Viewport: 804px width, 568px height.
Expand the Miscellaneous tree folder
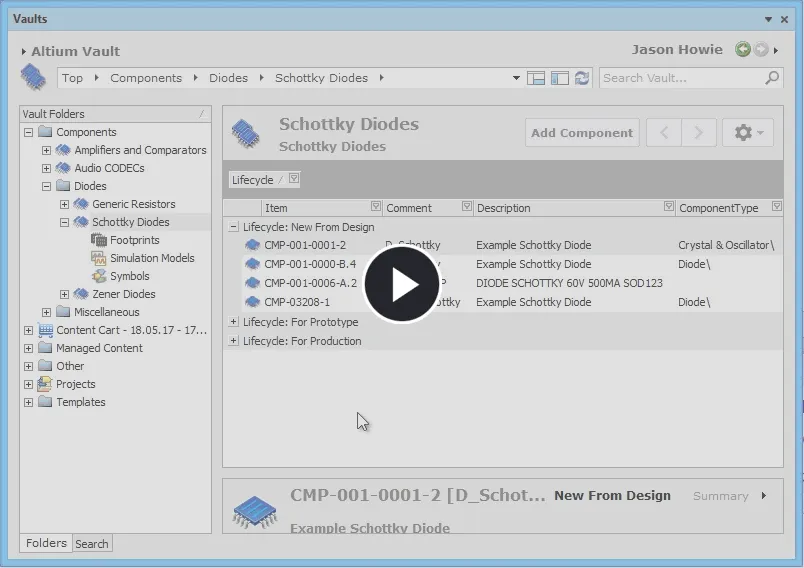[x=46, y=312]
